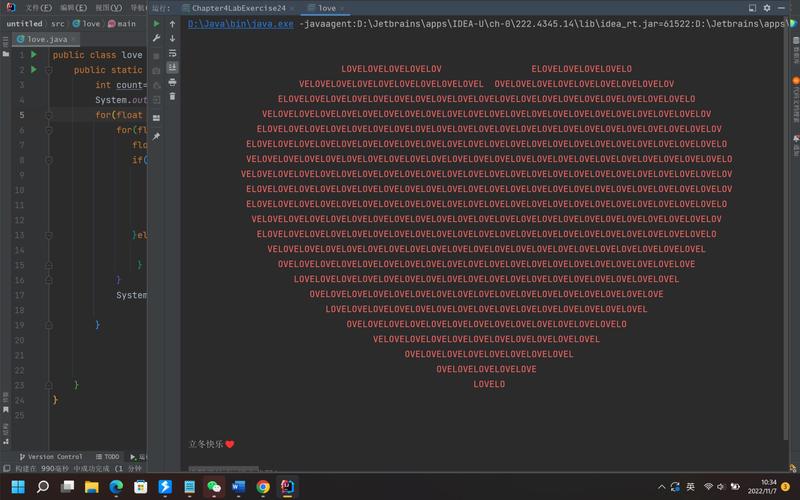Click the wrench icon to modify run configuration

pos(156,39)
